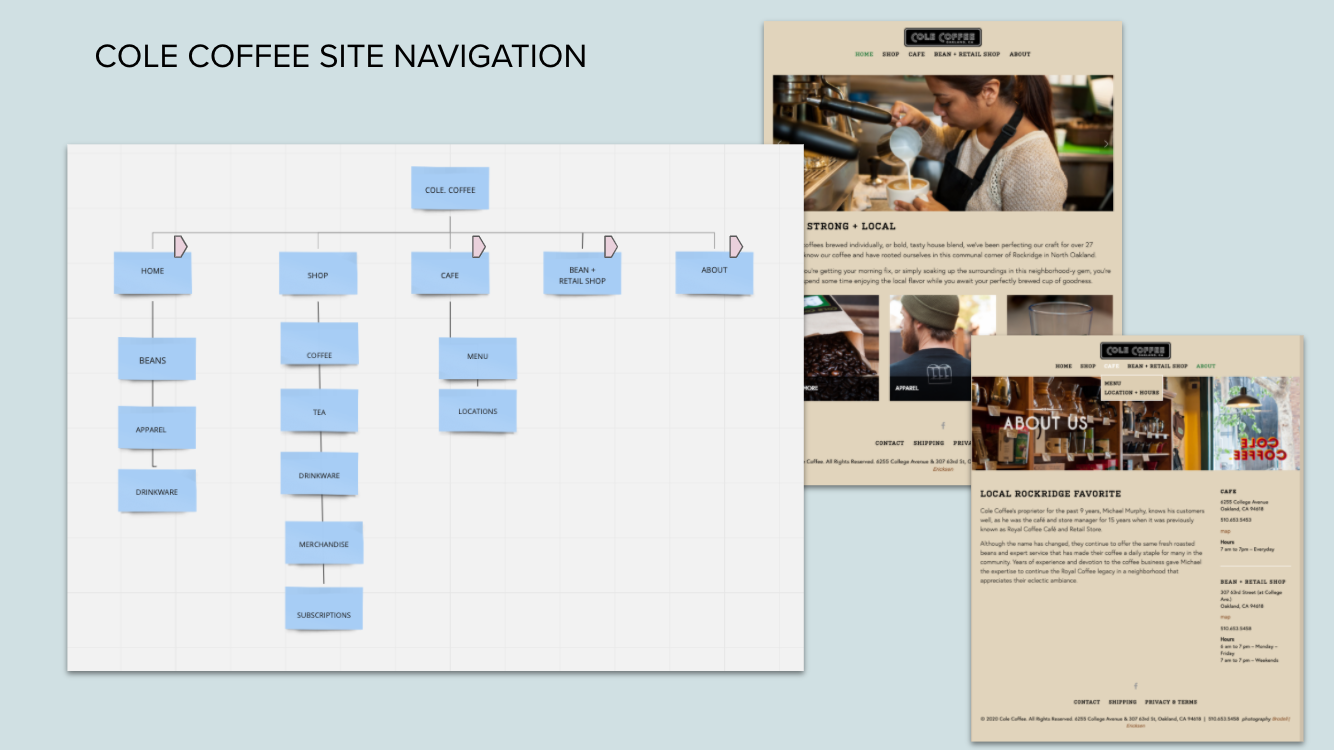This screenshot has width=1334, height=750.
Task: Open the coffee beans thumbnail on the home page
Action: (x=841, y=348)
